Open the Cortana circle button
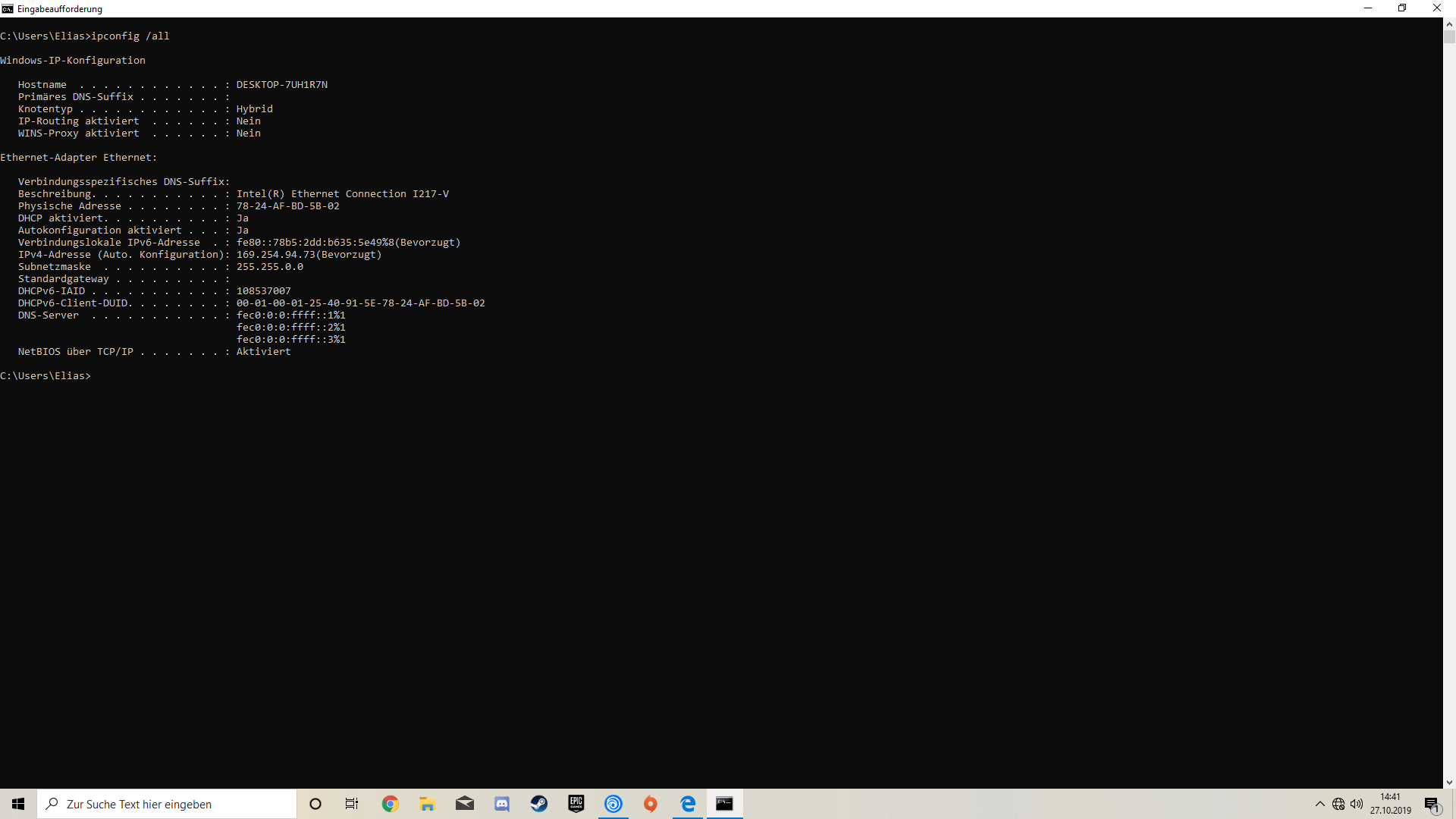The width and height of the screenshot is (1456, 819). click(x=315, y=804)
